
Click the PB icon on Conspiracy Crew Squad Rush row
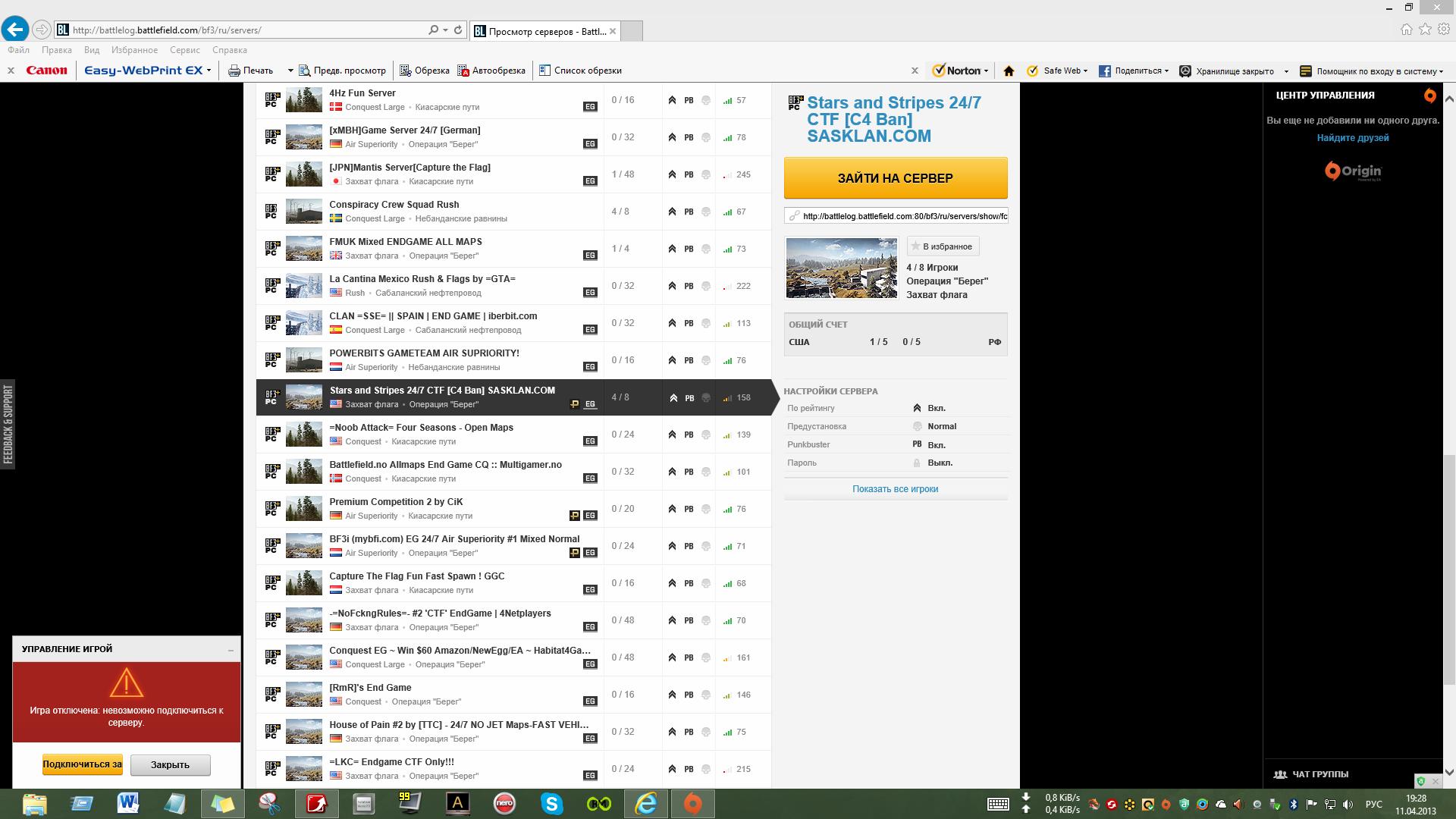(689, 212)
